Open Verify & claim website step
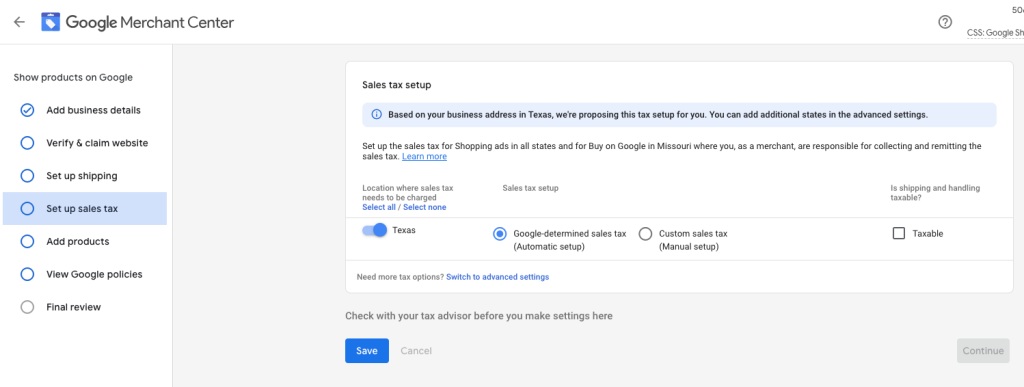 pyautogui.click(x=85, y=143)
